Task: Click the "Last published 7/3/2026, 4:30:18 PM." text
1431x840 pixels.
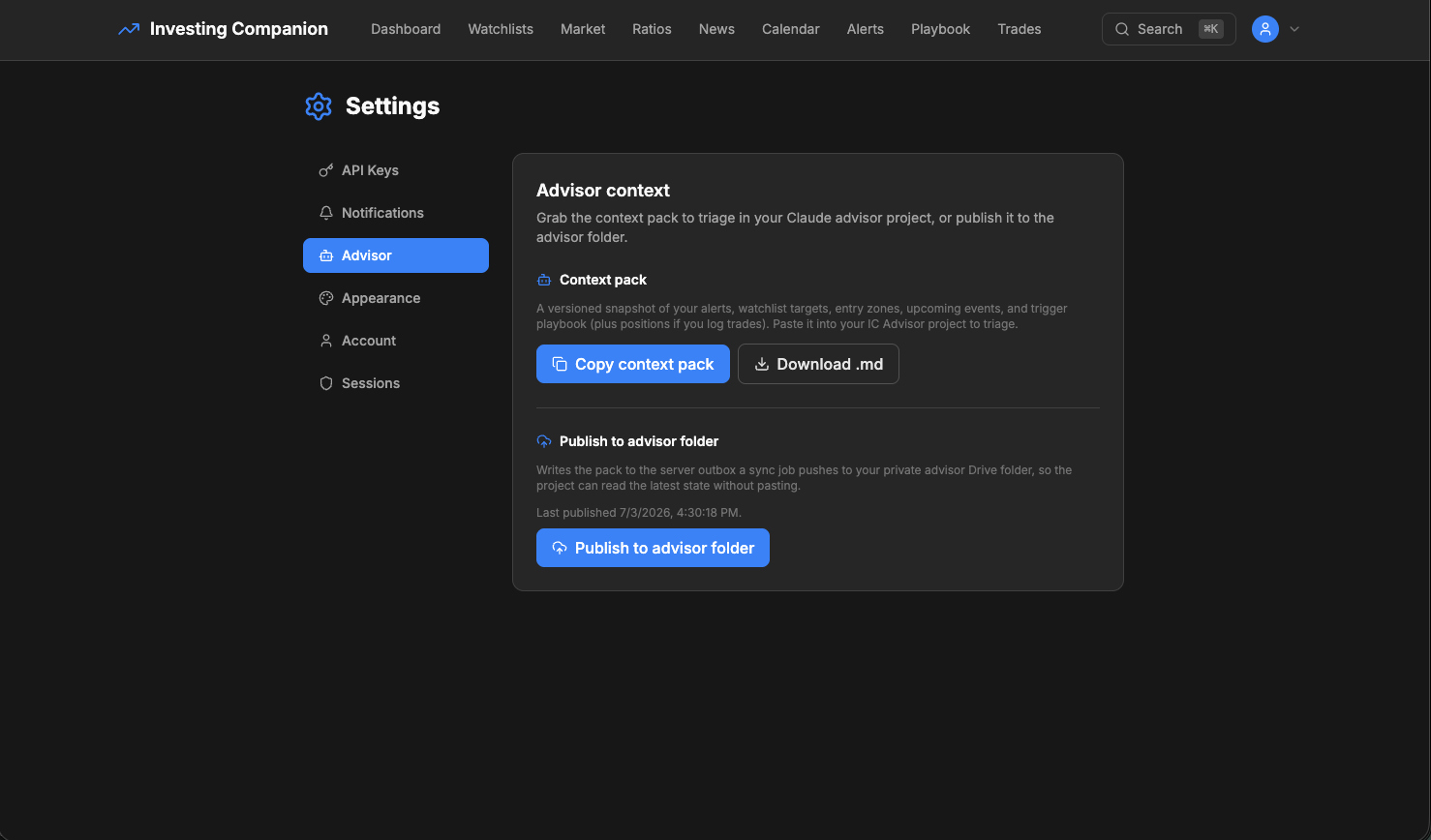Action: tap(639, 513)
